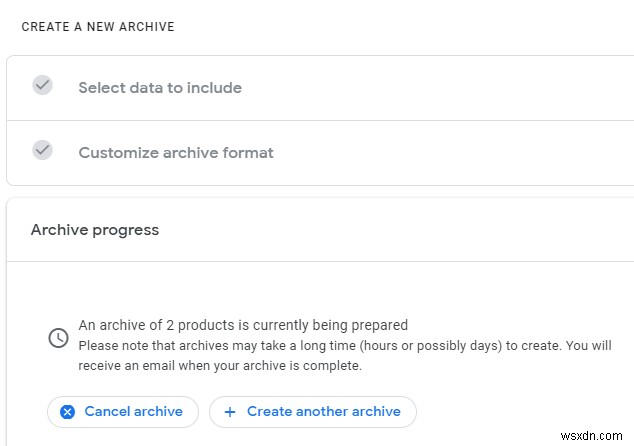Click empty space right of Select data to include
The width and height of the screenshot is (634, 446).
(x=450, y=88)
